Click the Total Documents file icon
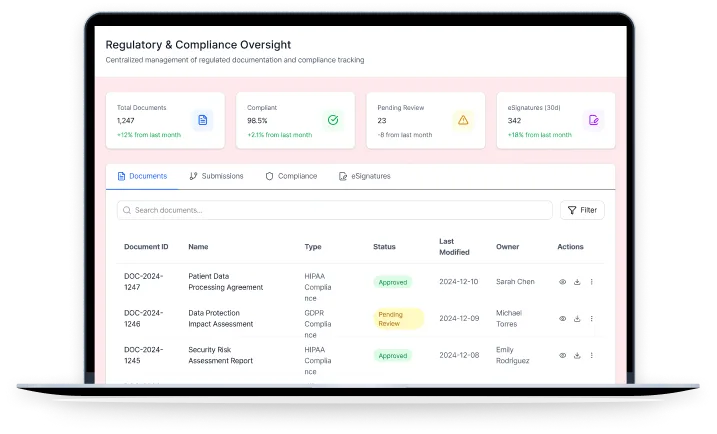Viewport: 717px width, 434px height. click(203, 120)
